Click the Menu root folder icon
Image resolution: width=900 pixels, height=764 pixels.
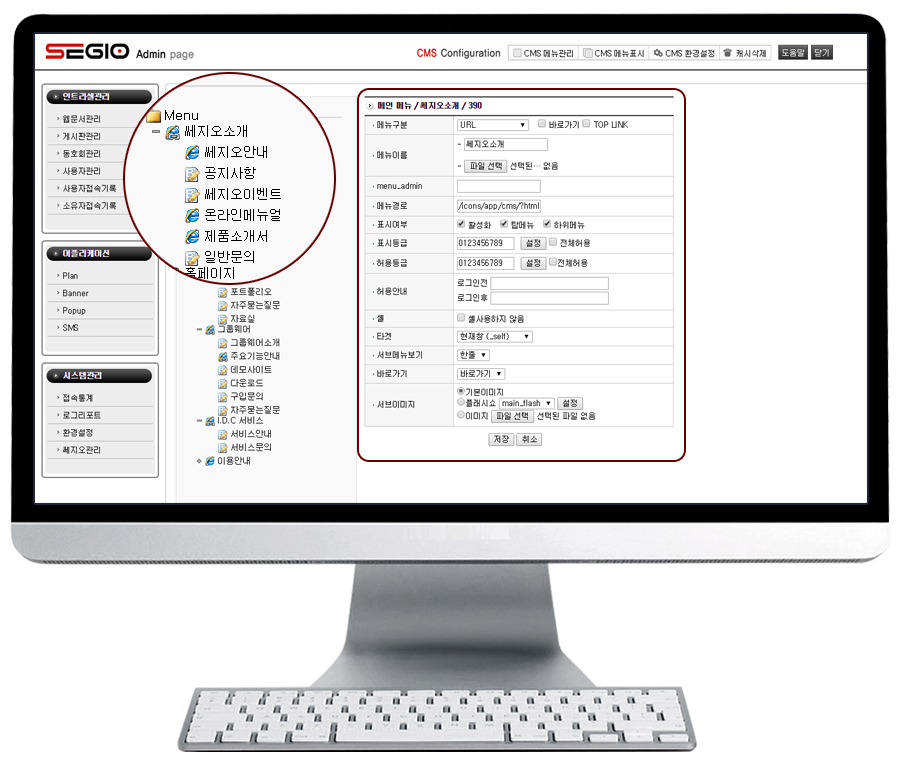point(153,117)
